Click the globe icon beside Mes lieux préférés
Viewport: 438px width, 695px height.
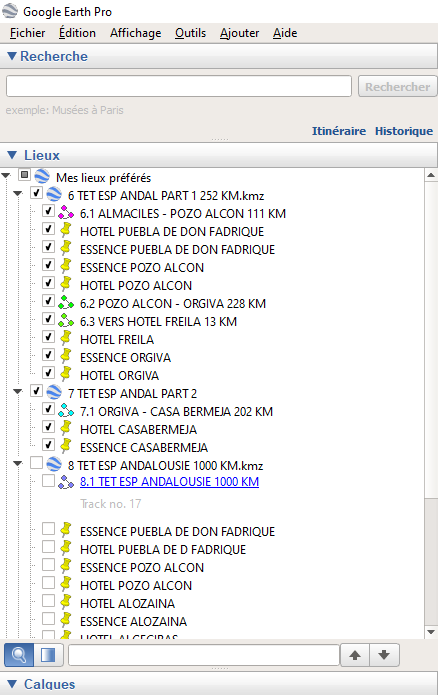click(x=42, y=176)
